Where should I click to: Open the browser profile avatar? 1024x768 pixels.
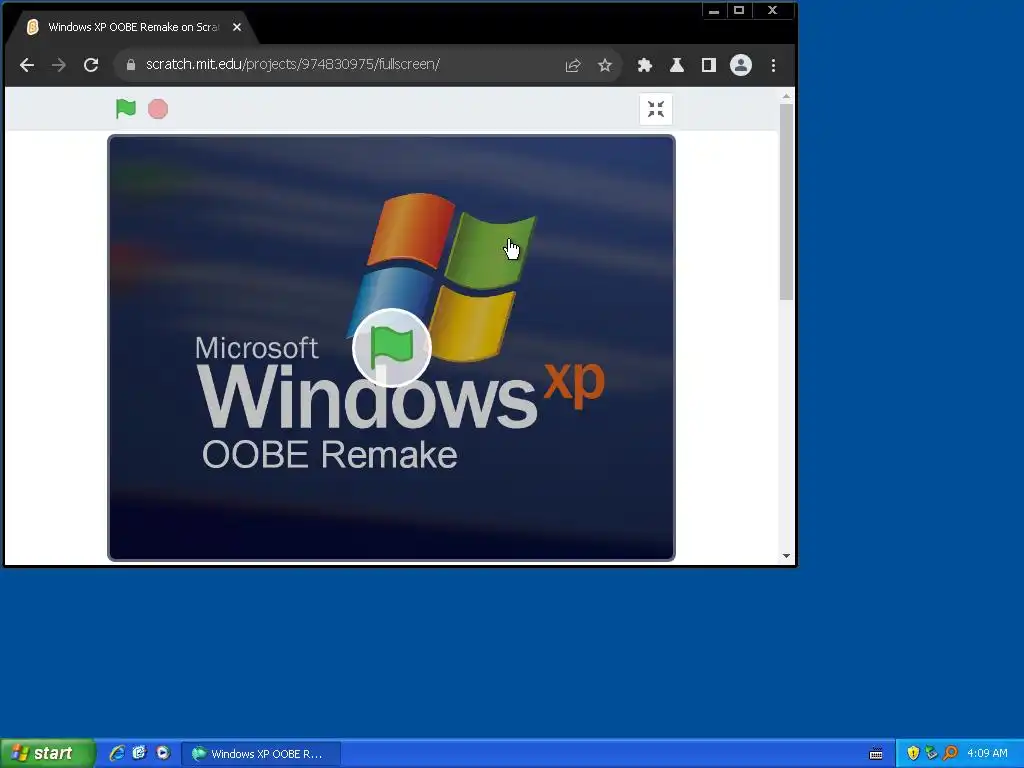pos(741,65)
